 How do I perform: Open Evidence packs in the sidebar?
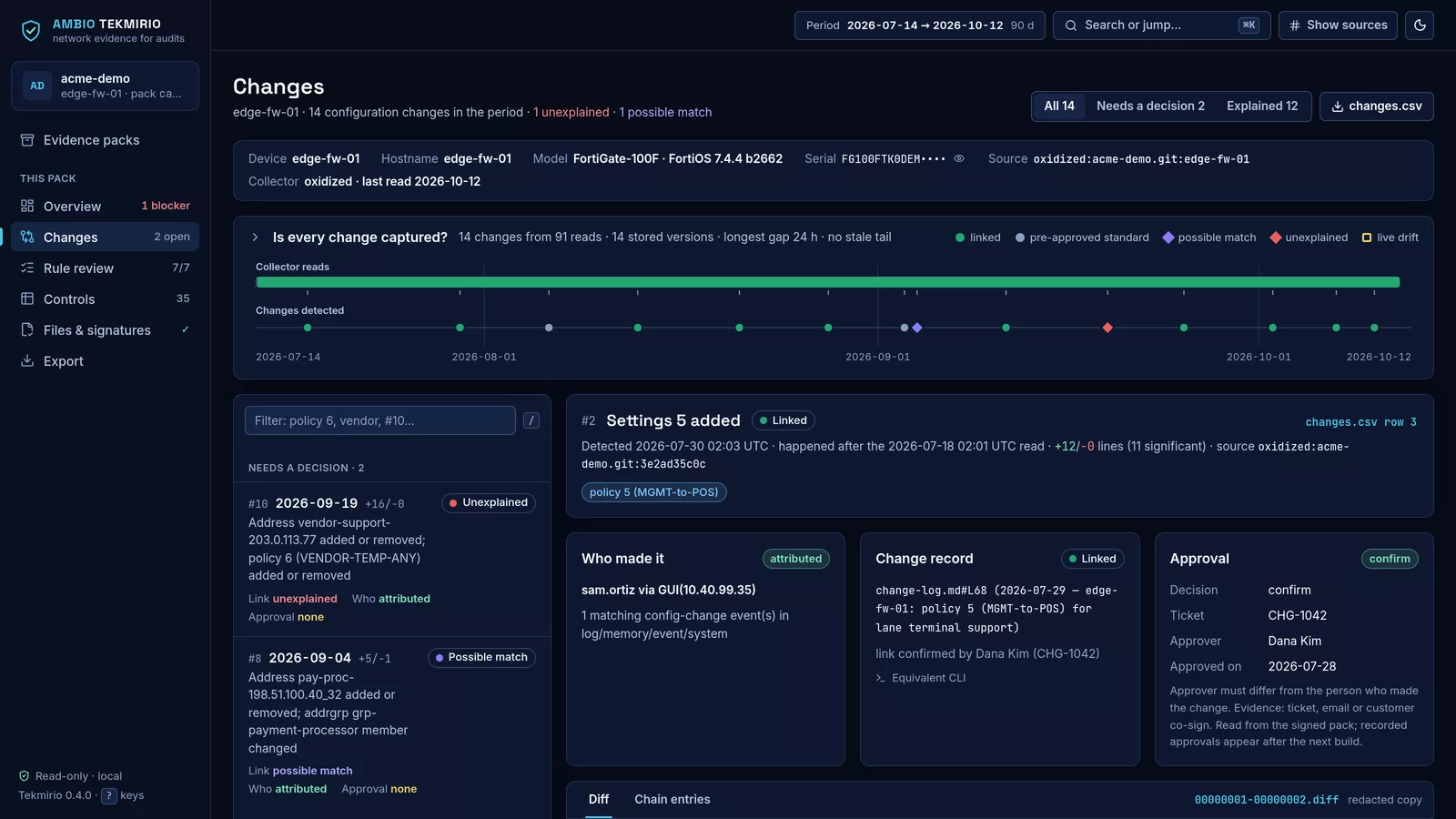click(x=105, y=140)
